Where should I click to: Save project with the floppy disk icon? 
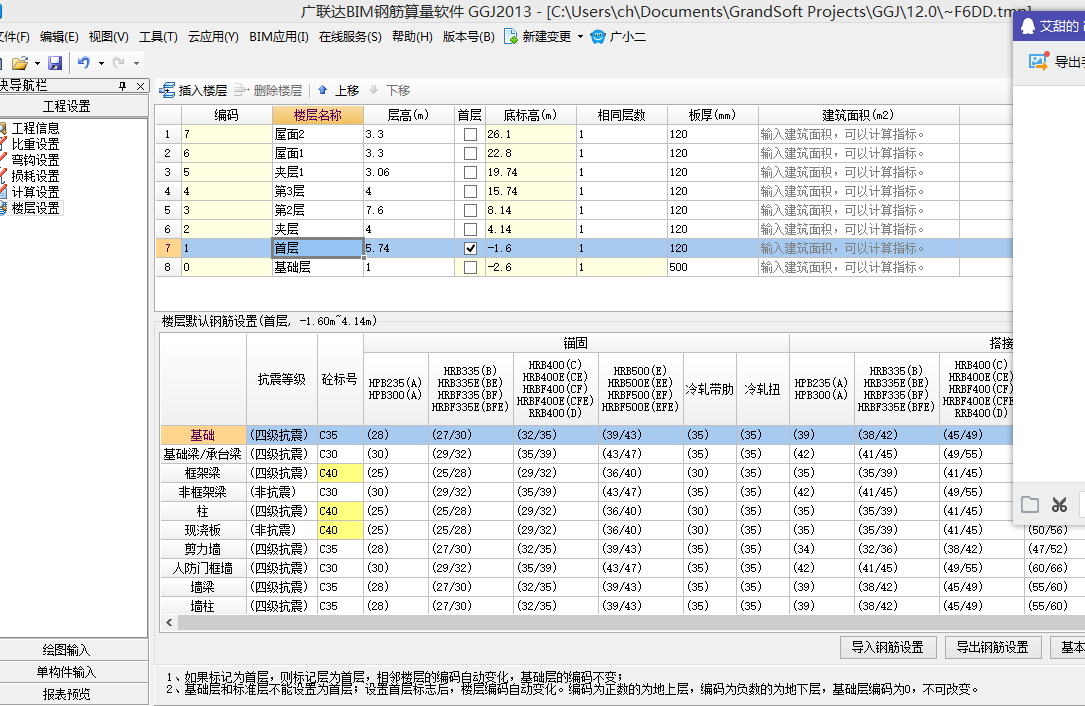(55, 63)
